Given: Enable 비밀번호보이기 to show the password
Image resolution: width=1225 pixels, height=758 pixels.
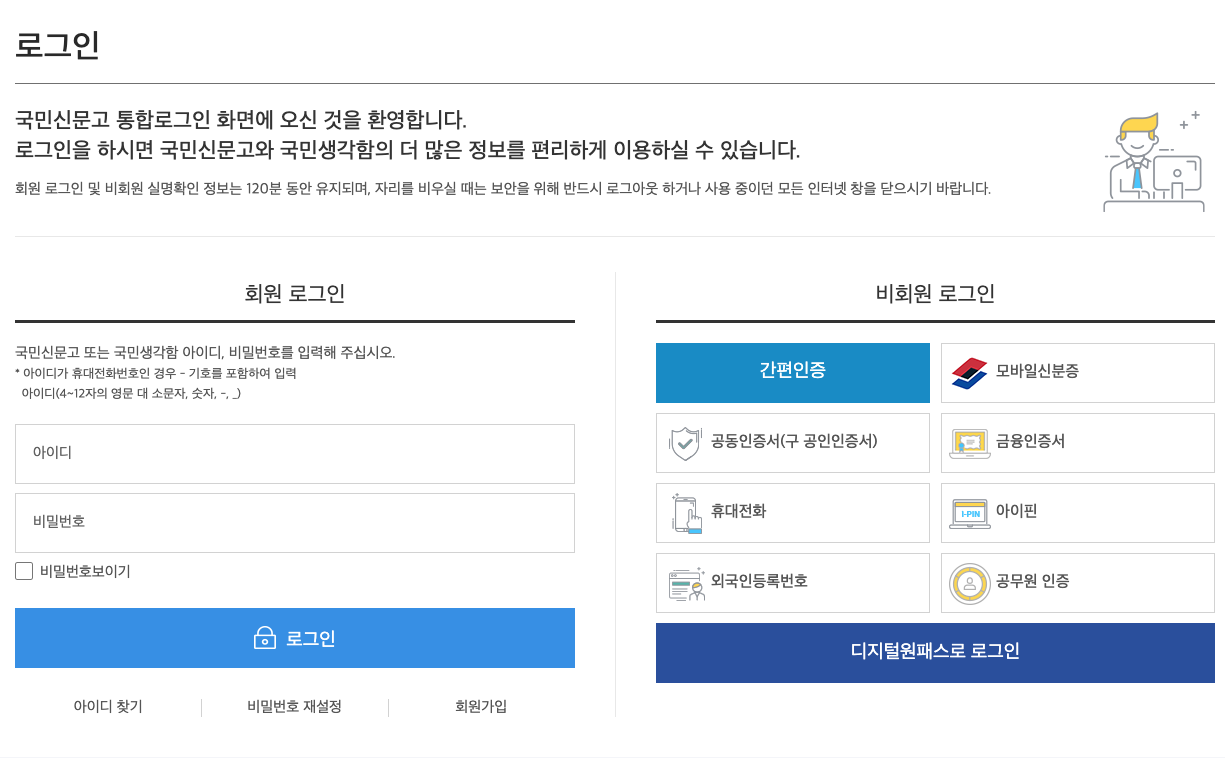Looking at the screenshot, I should [23, 570].
